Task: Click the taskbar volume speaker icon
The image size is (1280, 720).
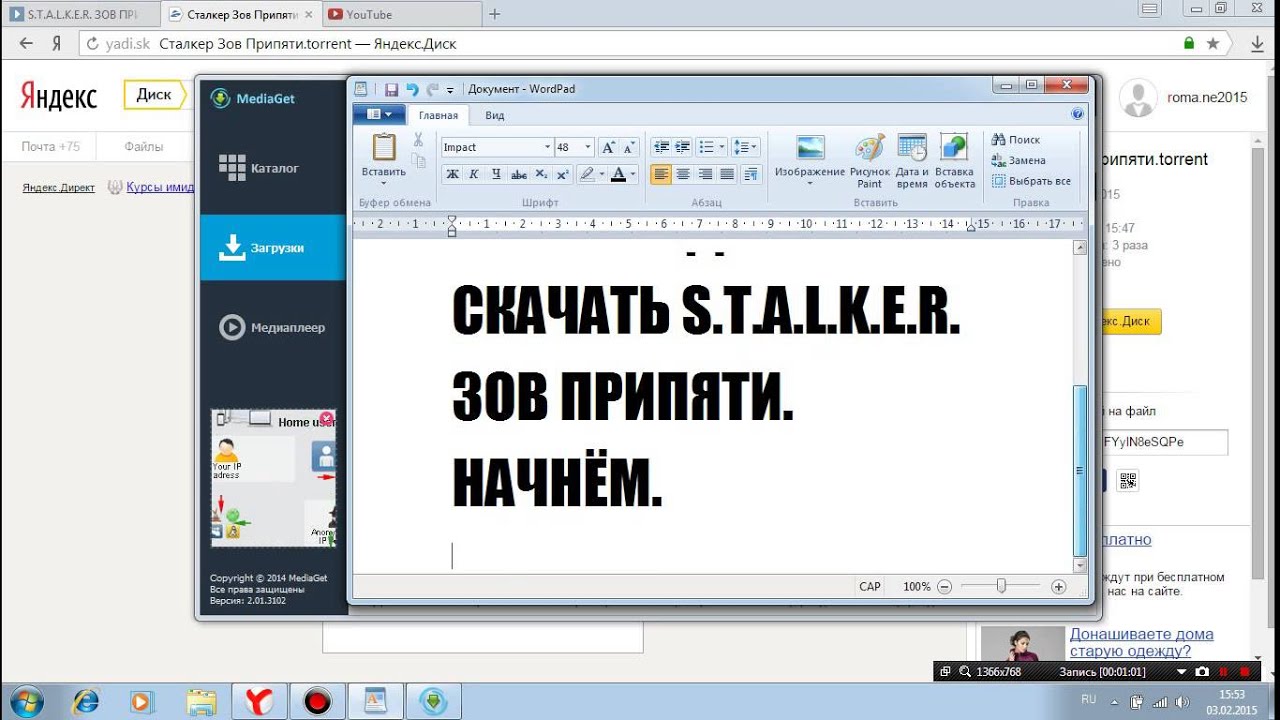Action: (x=1182, y=701)
